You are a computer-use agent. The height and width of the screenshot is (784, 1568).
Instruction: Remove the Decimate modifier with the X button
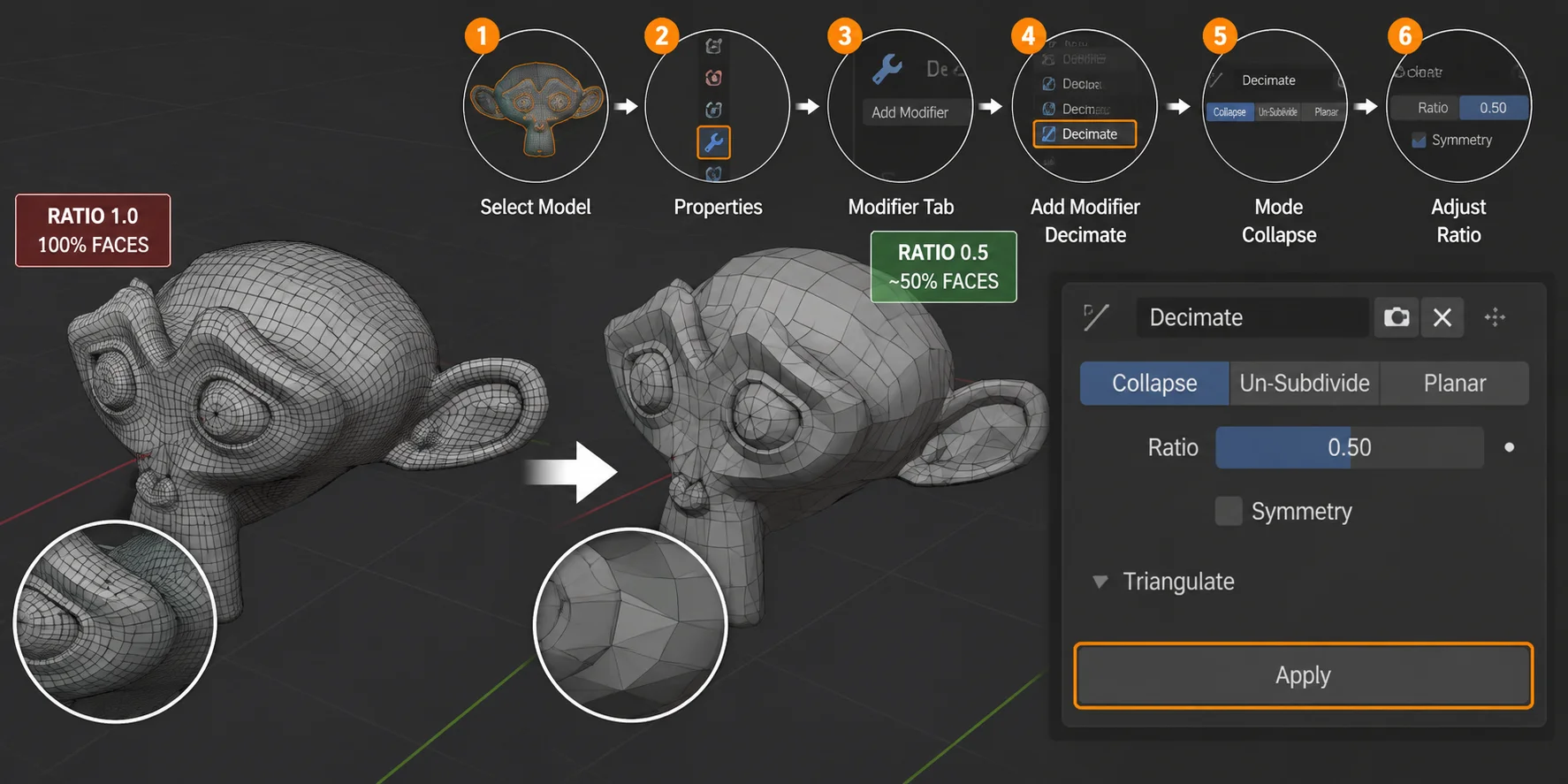[1442, 317]
